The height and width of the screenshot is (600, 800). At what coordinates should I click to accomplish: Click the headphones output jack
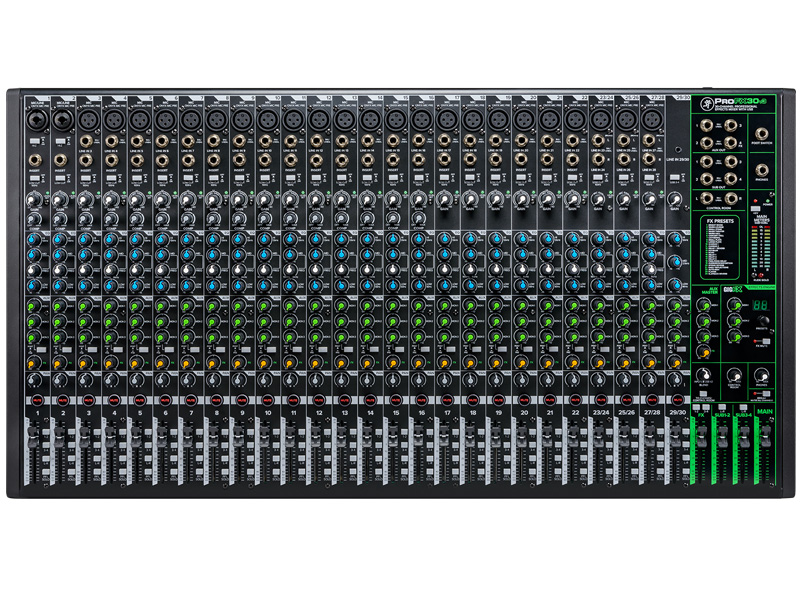(x=764, y=170)
